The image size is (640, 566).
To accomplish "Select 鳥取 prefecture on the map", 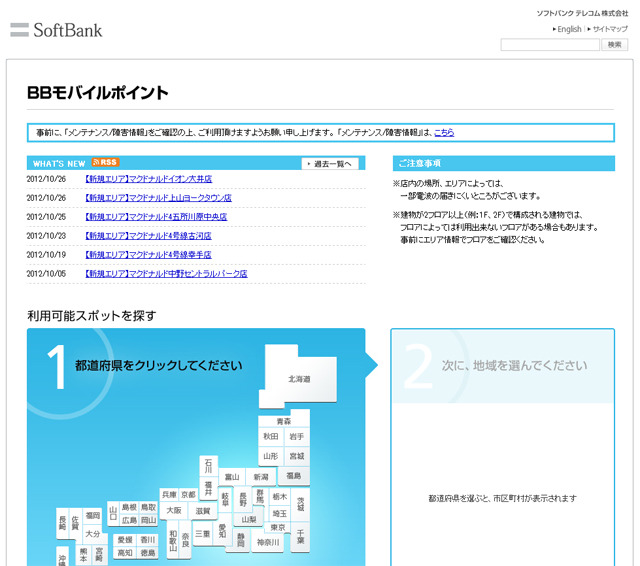I will 148,507.
